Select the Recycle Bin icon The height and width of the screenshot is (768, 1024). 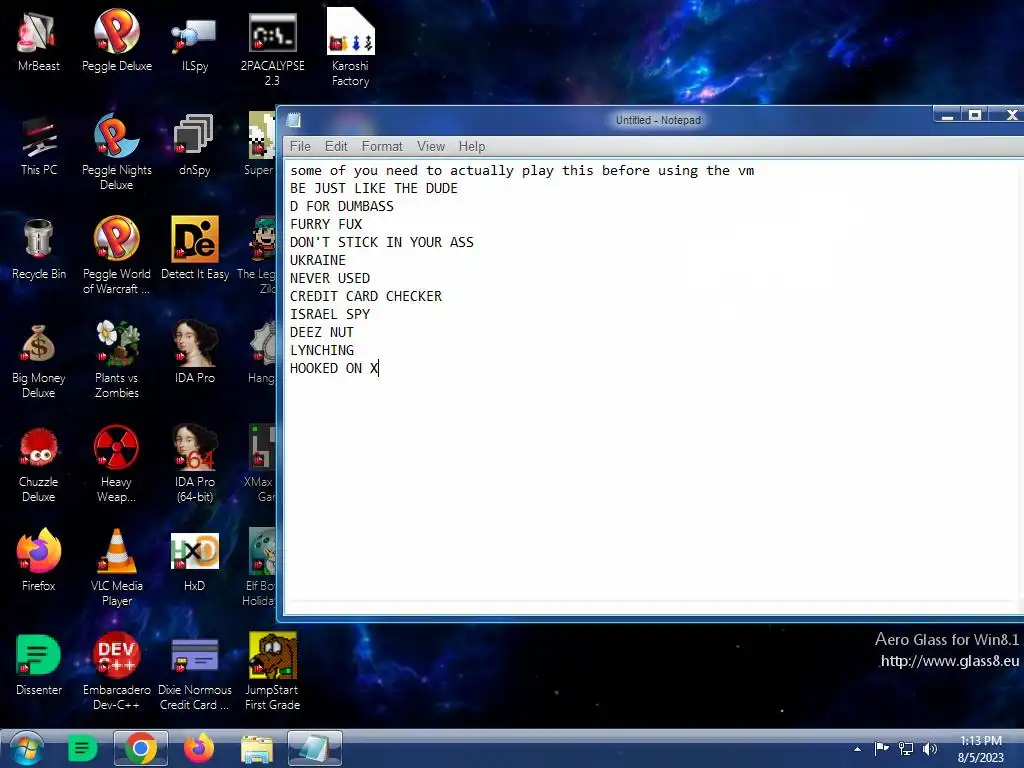39,249
